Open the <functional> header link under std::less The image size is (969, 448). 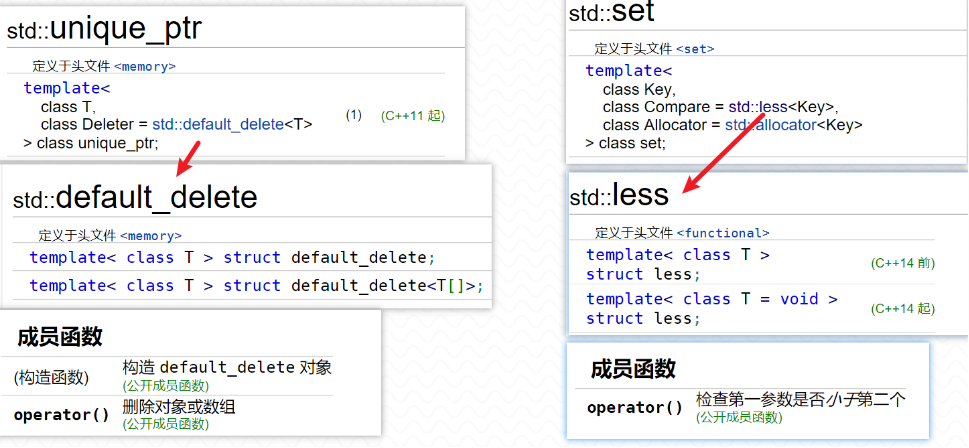pos(723,233)
